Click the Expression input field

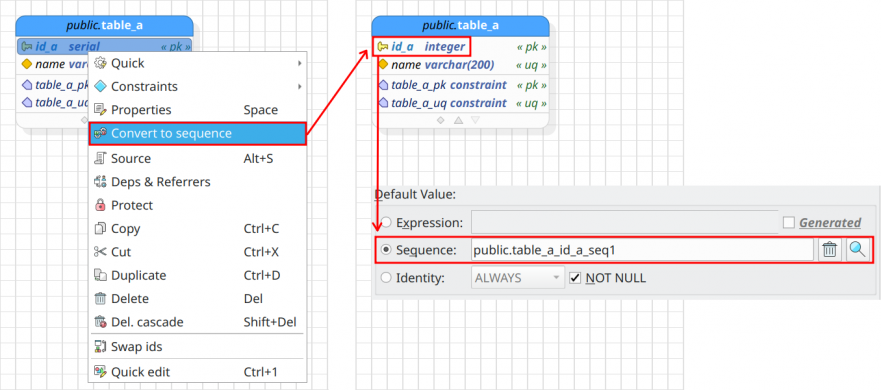pyautogui.click(x=624, y=223)
